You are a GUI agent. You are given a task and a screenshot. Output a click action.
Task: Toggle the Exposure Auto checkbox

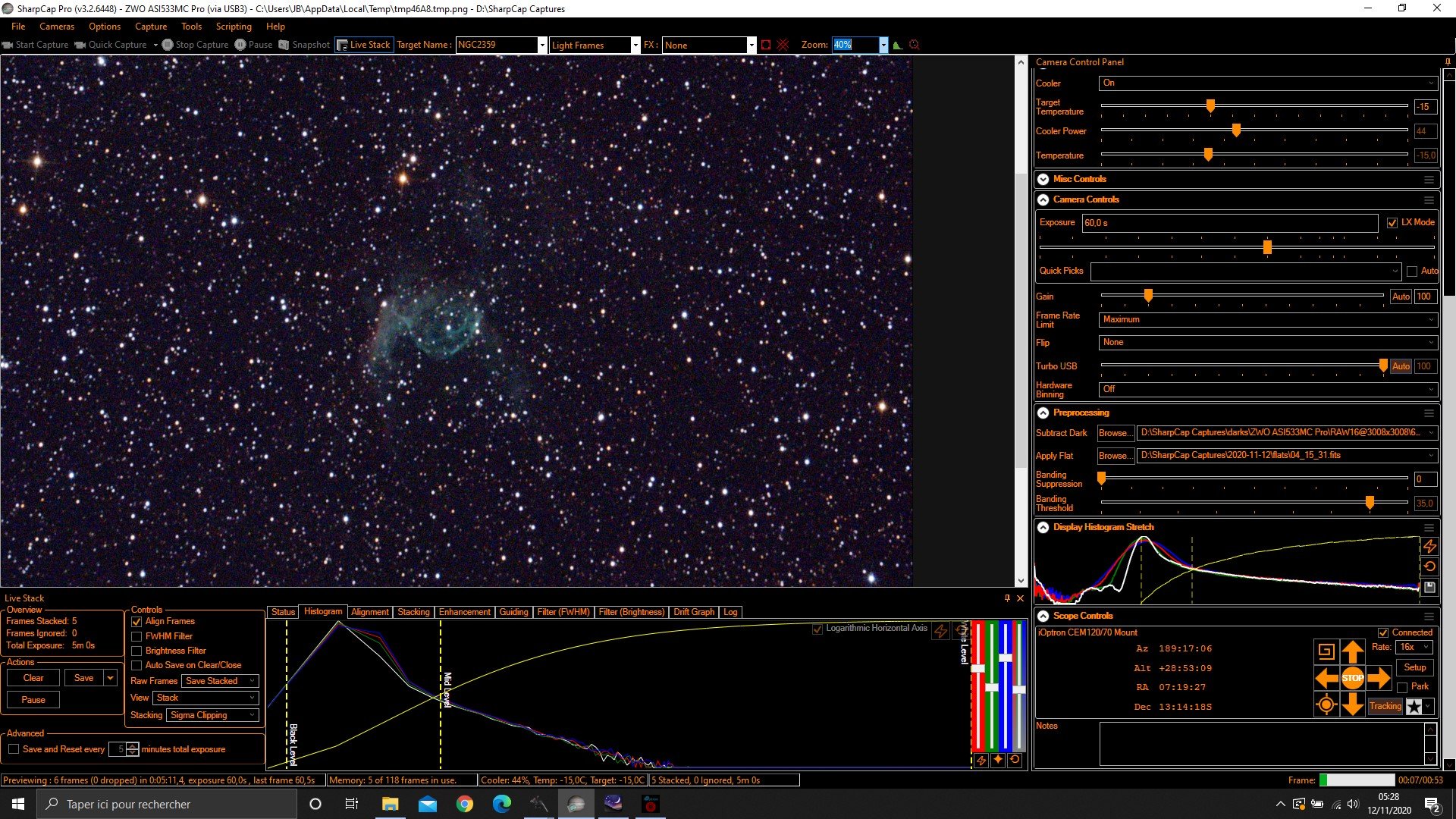(x=1411, y=271)
